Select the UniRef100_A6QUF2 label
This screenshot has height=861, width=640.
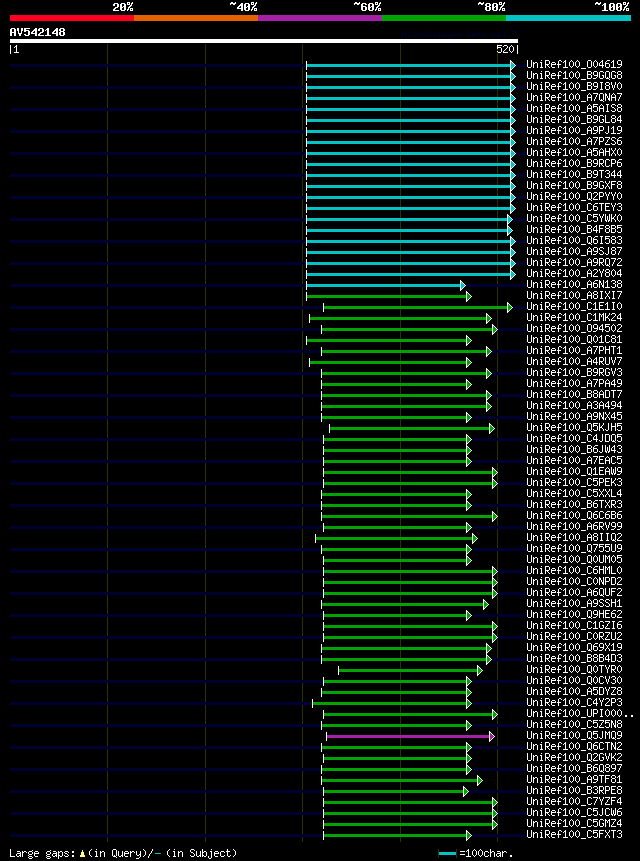point(574,592)
